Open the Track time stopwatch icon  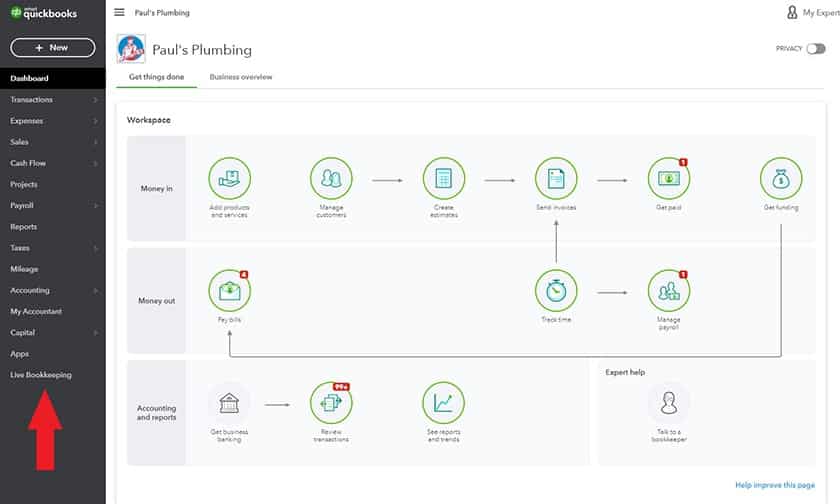556,291
